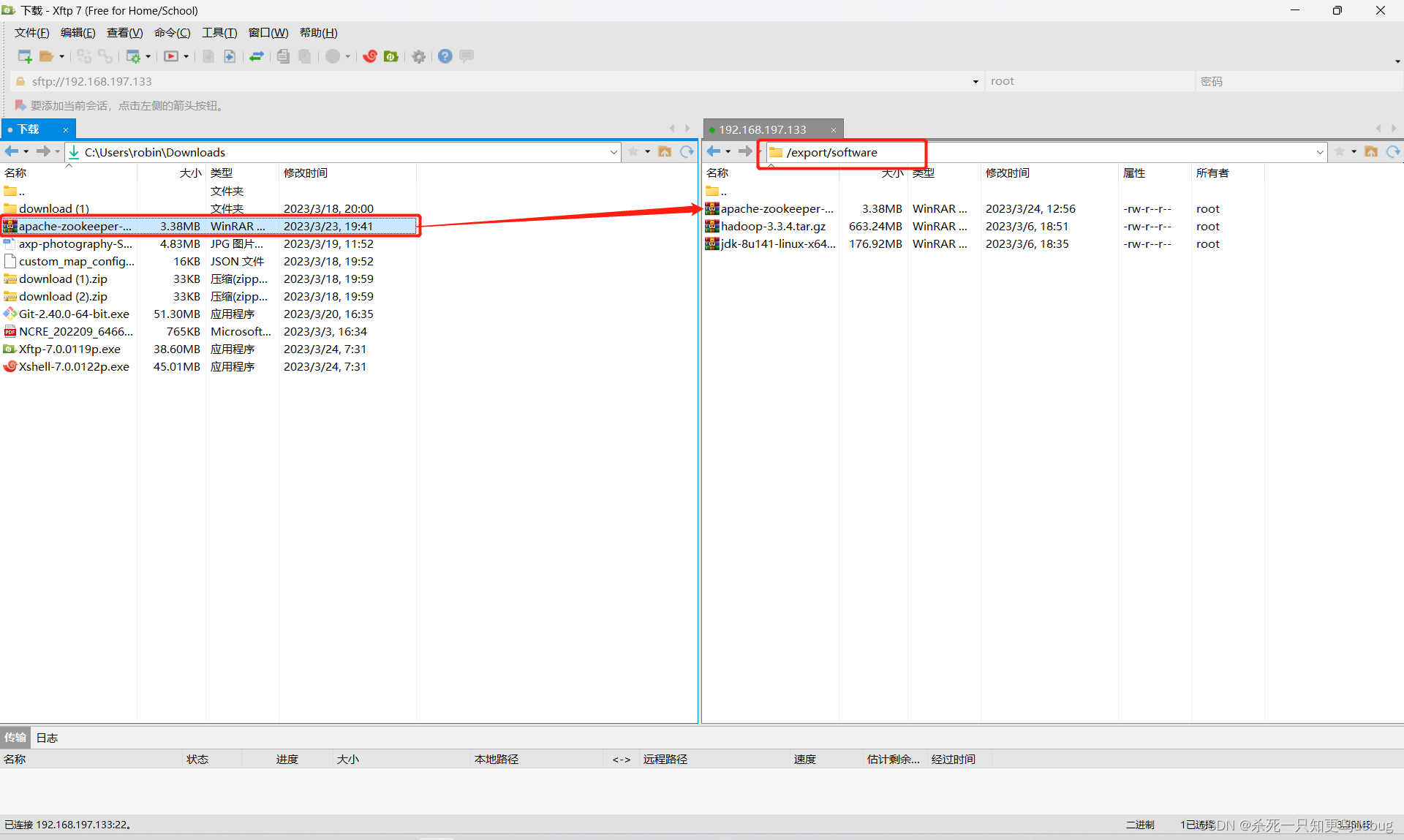Select local apache-zookeeper file row

tap(209, 227)
